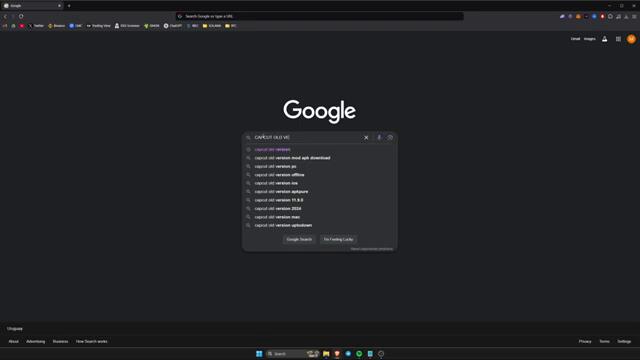Open the Advertising footer link
This screenshot has width=640, height=360.
tap(36, 341)
